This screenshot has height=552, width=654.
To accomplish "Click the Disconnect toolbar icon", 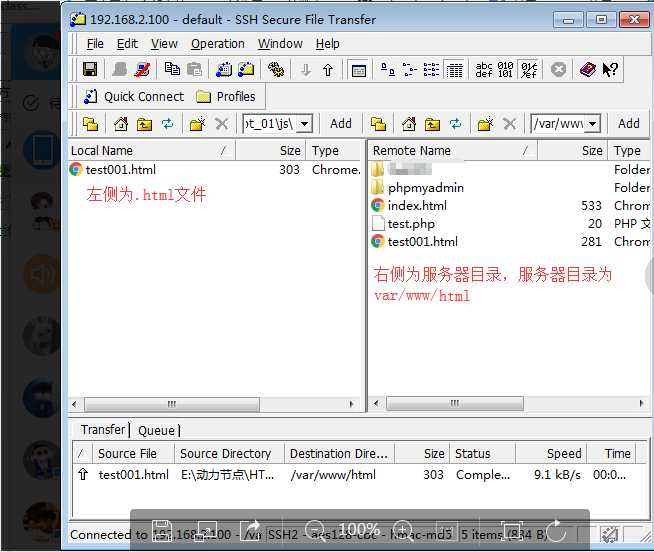I will click(x=142, y=69).
